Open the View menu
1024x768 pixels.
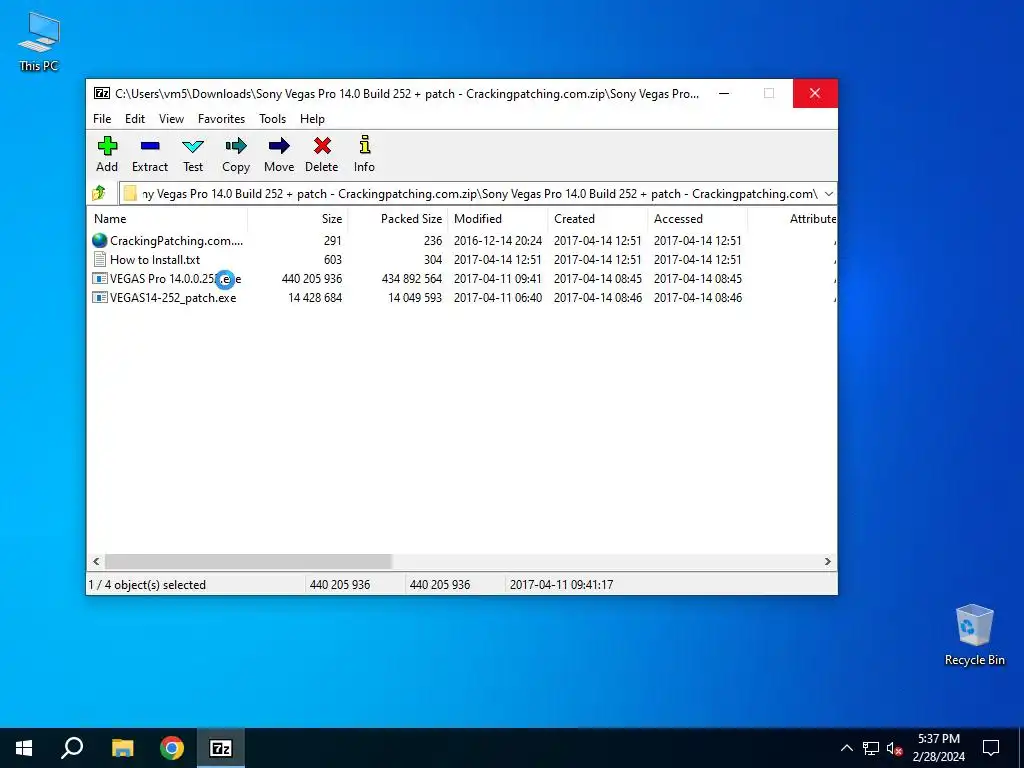[x=171, y=119]
